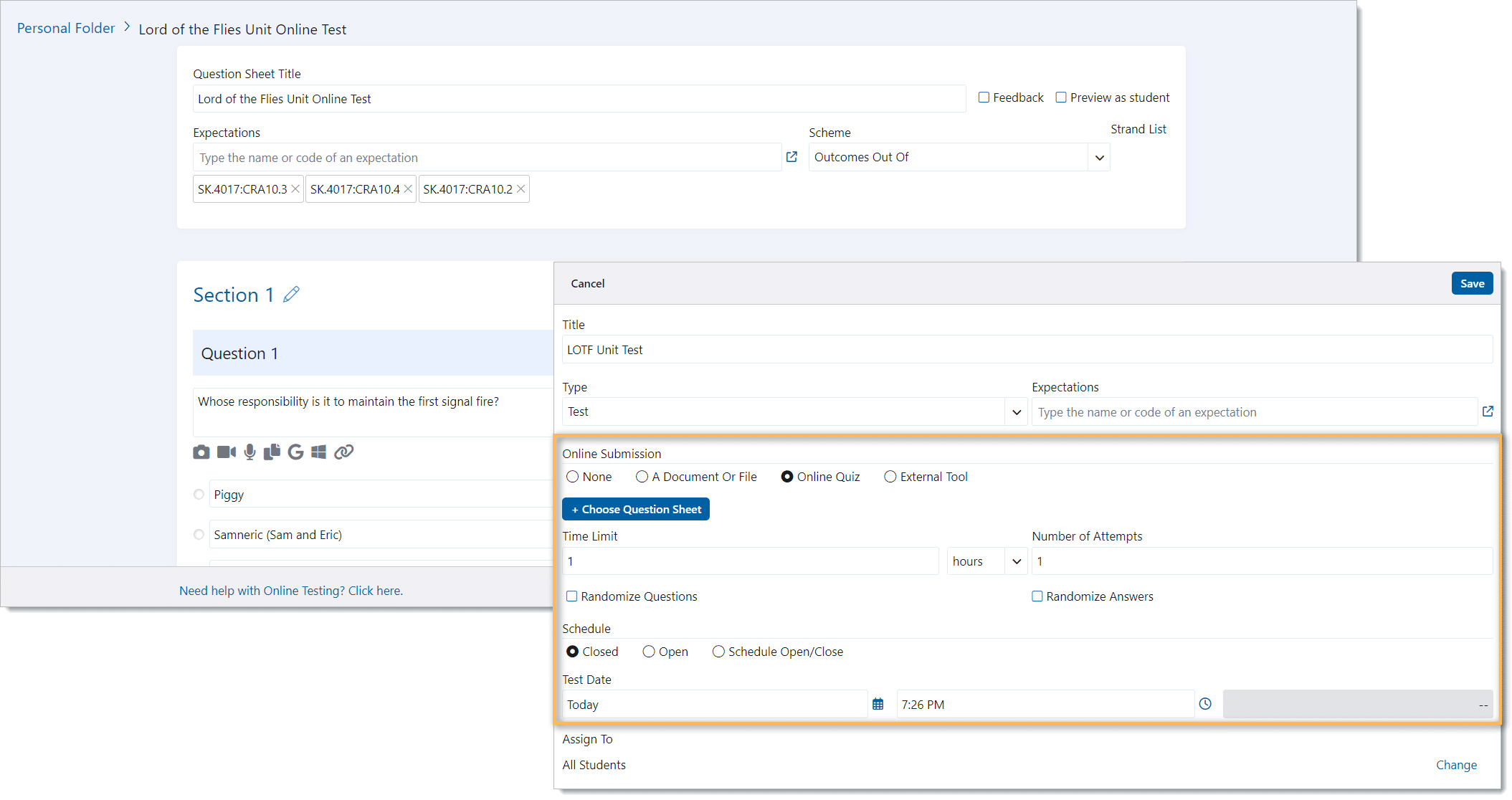The width and height of the screenshot is (1512, 800).
Task: Open the Type Test dropdown
Action: click(x=1016, y=412)
